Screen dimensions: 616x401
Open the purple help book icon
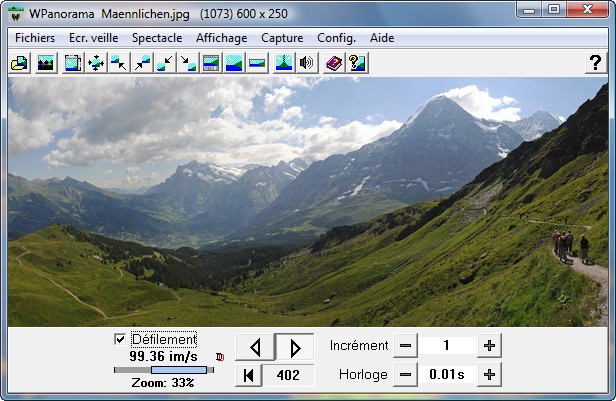tap(333, 63)
